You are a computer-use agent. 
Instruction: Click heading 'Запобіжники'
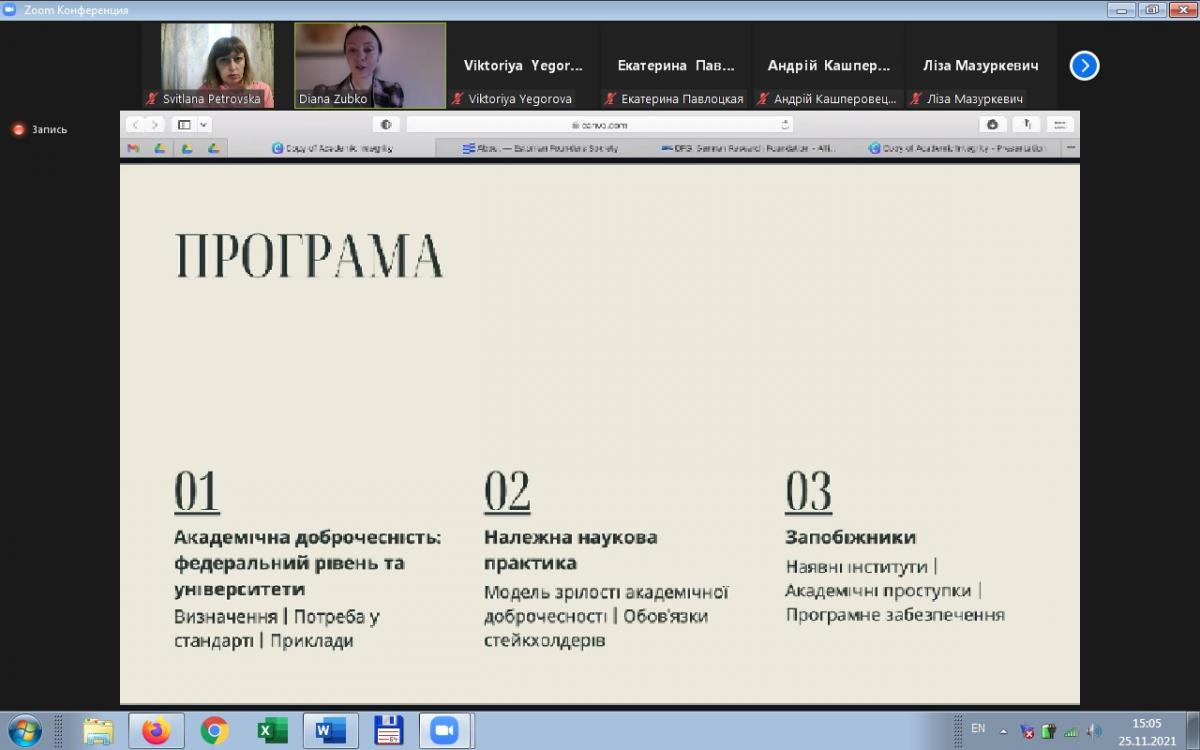(x=851, y=538)
